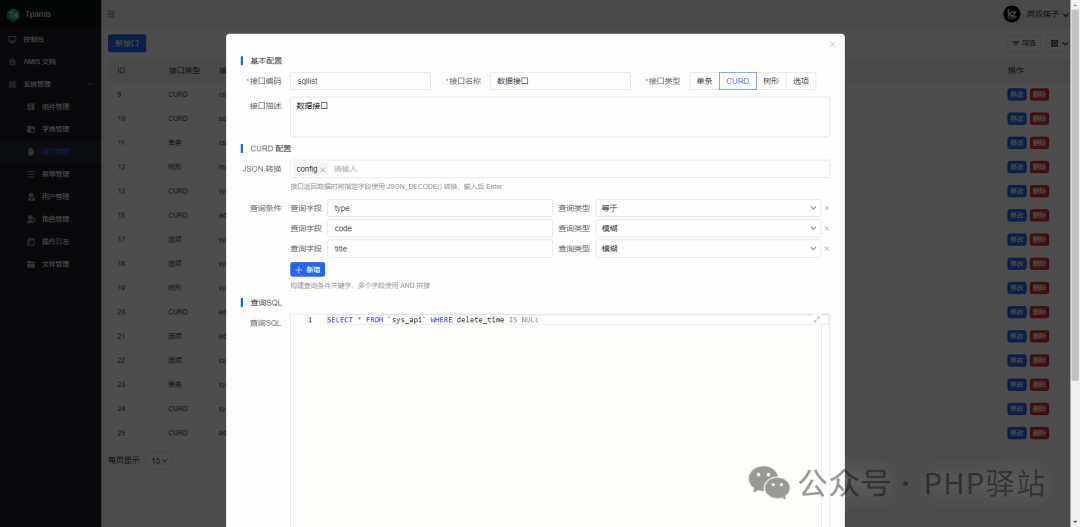Click the 接口类型 column header
Image resolution: width=1080 pixels, height=527 pixels.
tap(184, 70)
